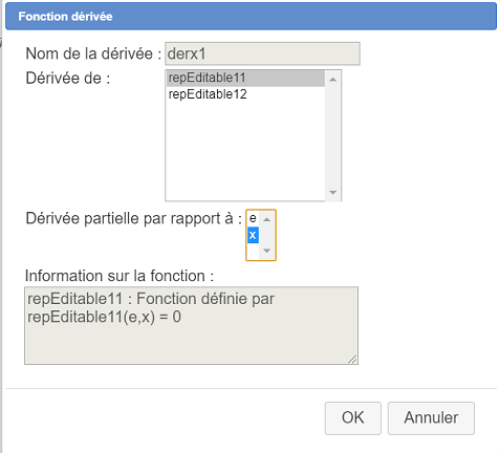Screen dimensions: 500x453
Task: Click the Nom de la dérivée field
Action: [x=262, y=54]
